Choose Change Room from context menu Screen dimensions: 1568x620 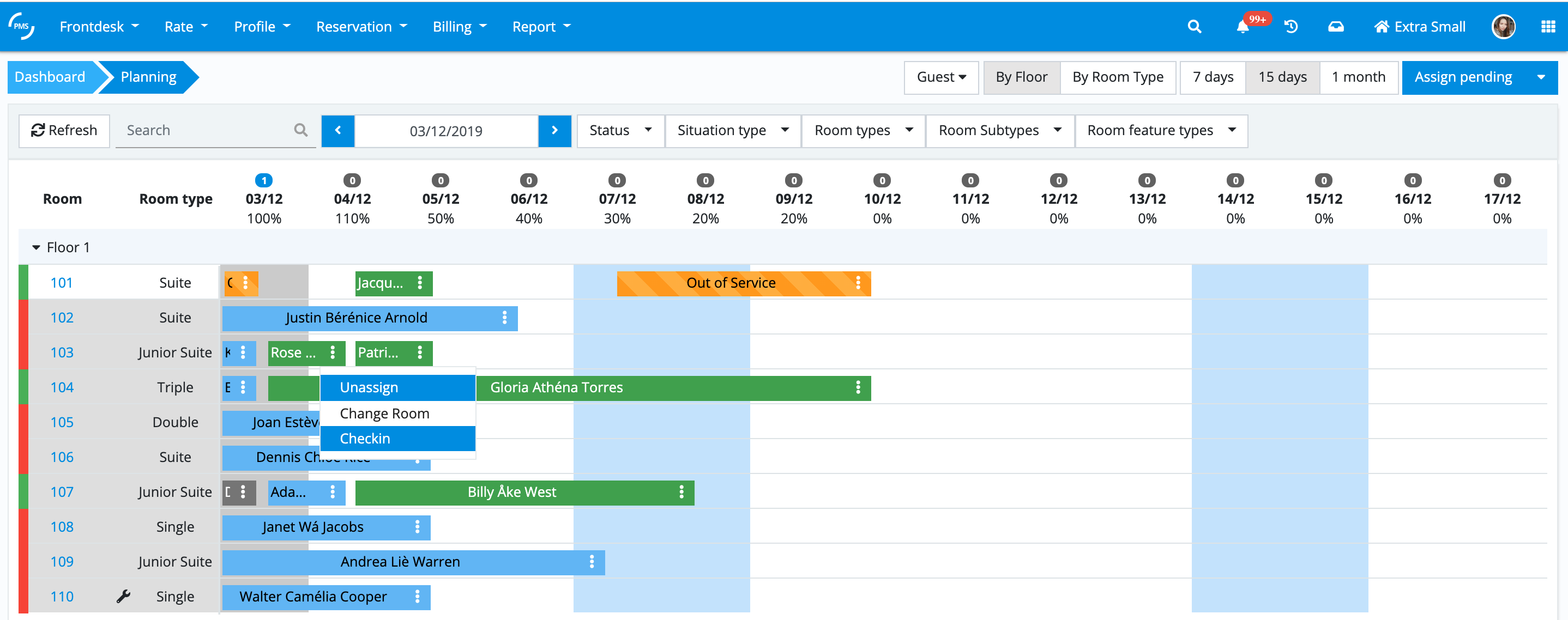[x=385, y=414]
